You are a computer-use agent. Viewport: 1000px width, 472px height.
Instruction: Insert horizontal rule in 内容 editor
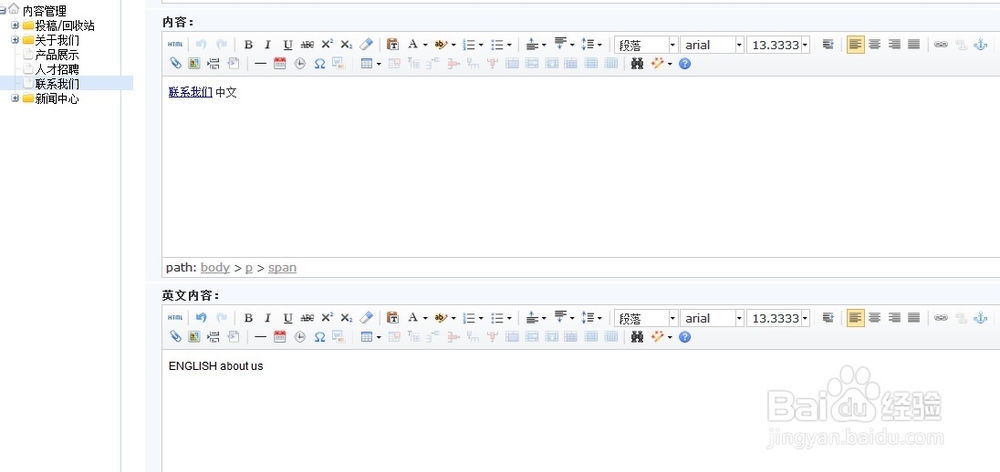click(260, 64)
